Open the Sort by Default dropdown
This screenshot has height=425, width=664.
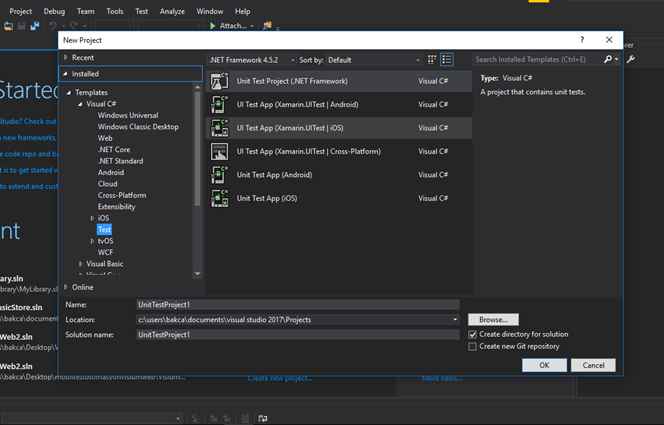click(x=418, y=60)
